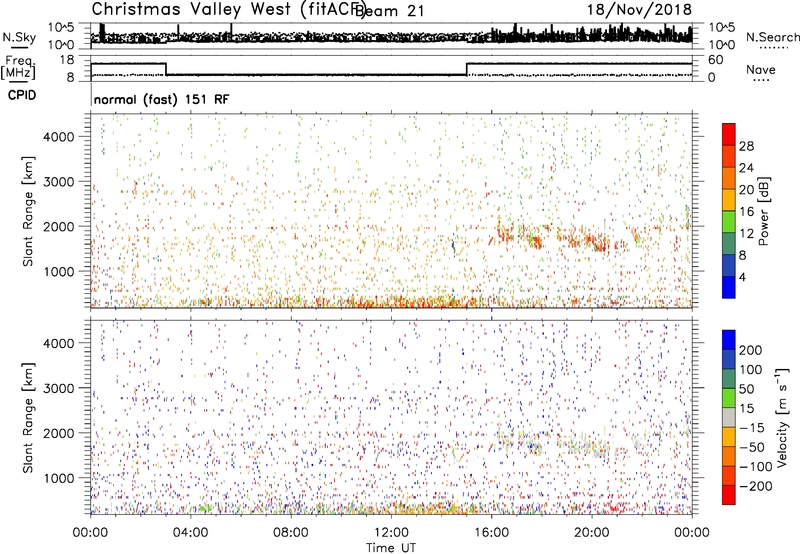Click the '08:00' time axis label
The height and width of the screenshot is (554, 800).
pos(291,533)
